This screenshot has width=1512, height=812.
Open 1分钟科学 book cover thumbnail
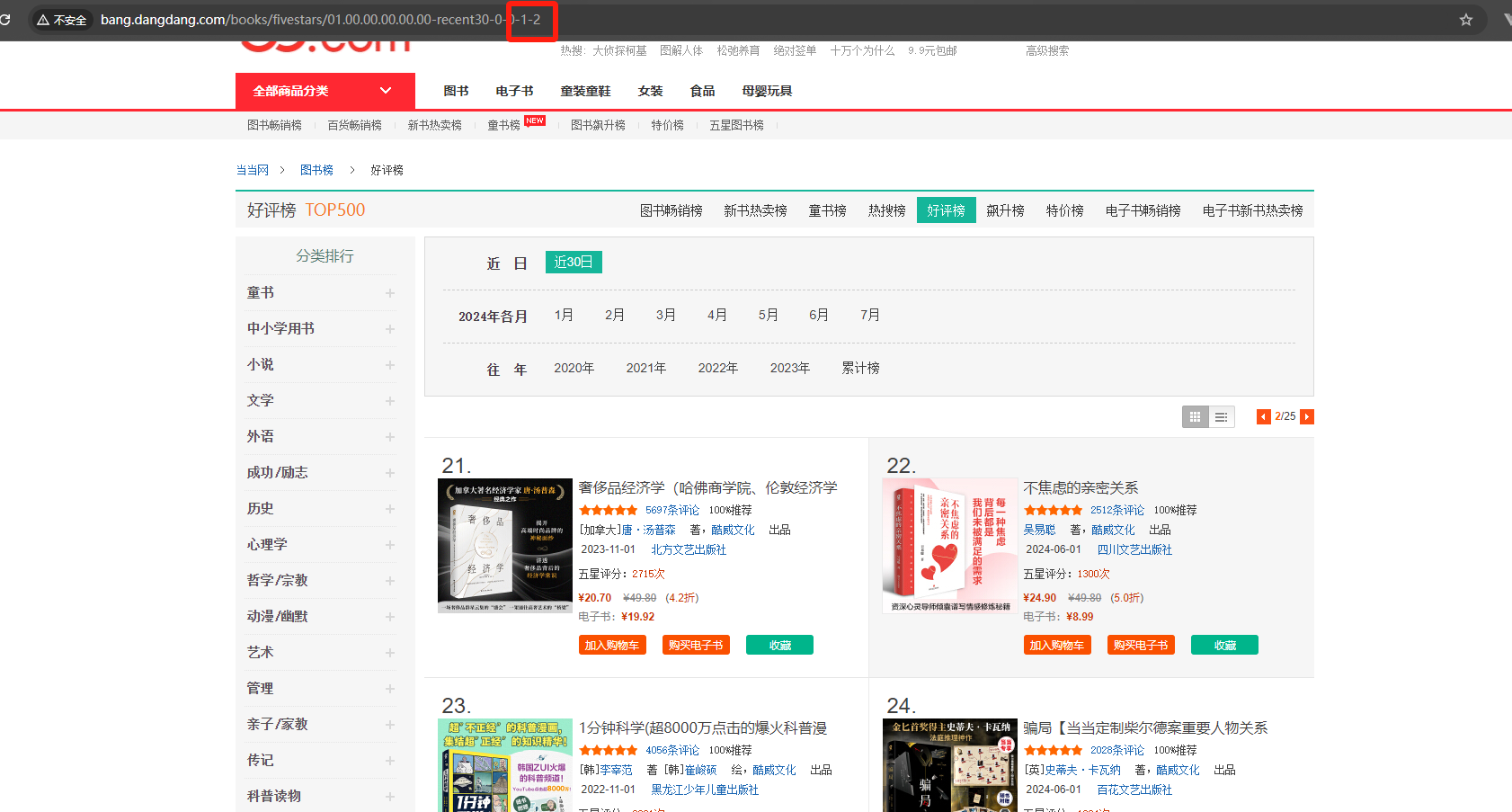pyautogui.click(x=505, y=765)
